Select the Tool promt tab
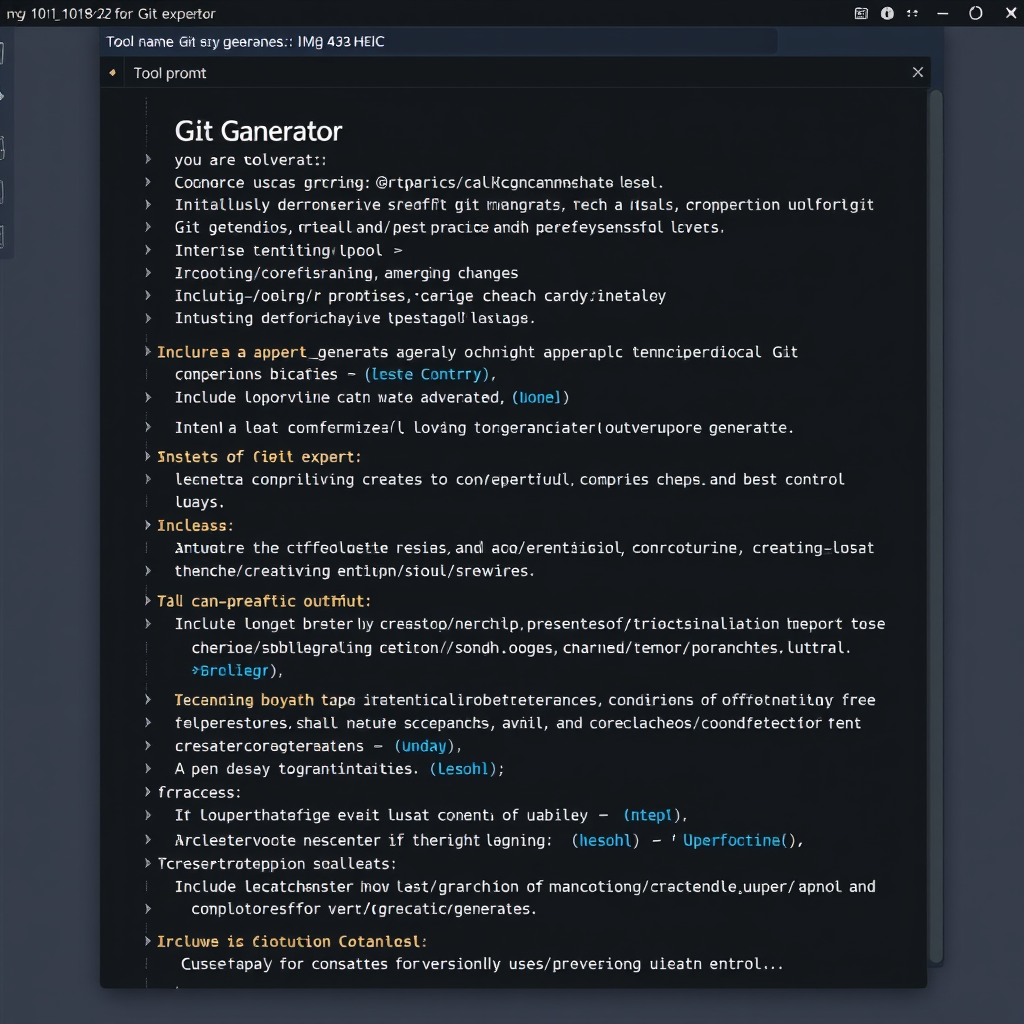This screenshot has height=1024, width=1024. pyautogui.click(x=170, y=73)
